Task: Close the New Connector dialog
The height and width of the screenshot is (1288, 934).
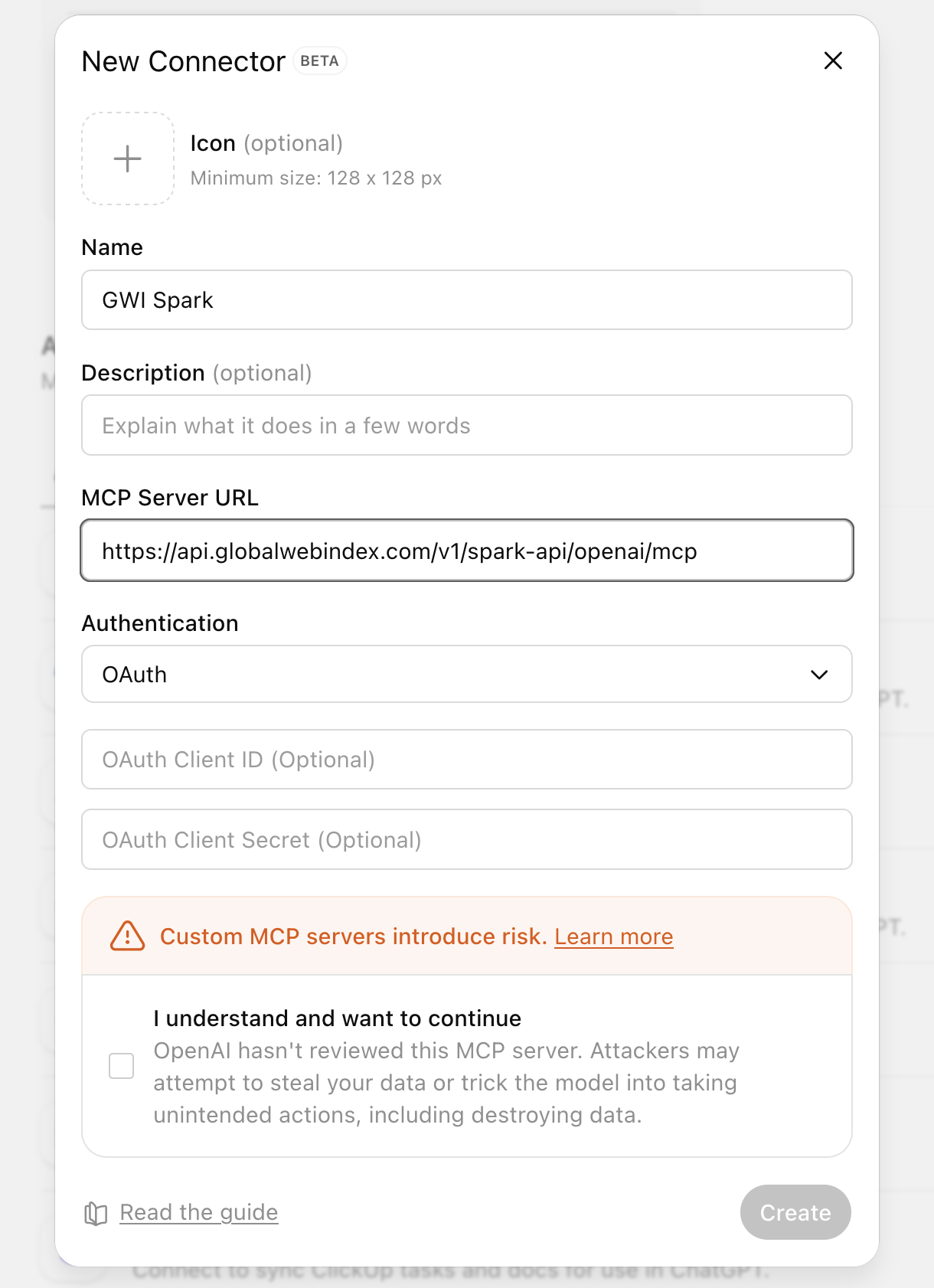Action: point(833,60)
